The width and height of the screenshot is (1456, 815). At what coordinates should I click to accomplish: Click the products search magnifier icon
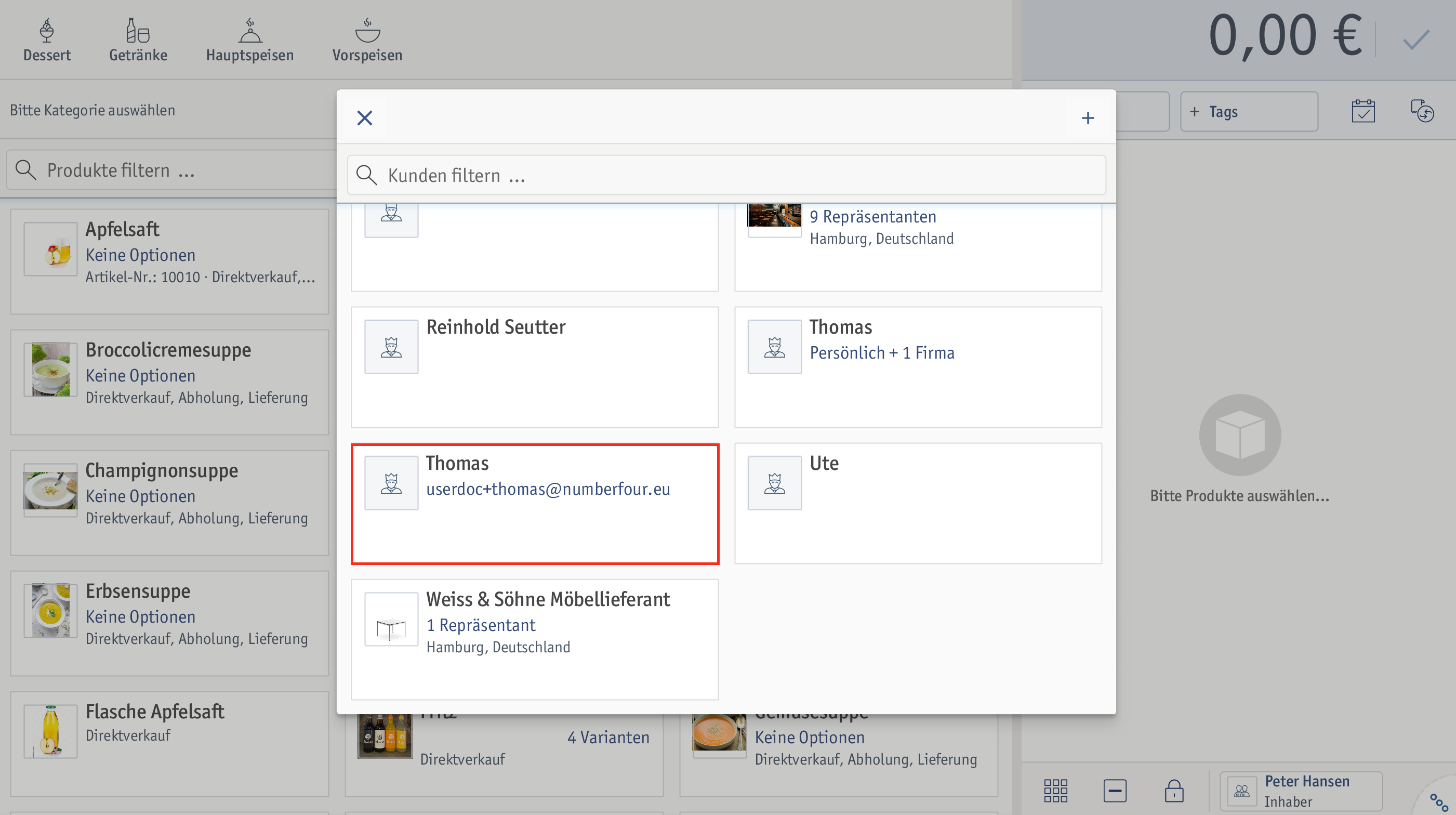[x=26, y=170]
